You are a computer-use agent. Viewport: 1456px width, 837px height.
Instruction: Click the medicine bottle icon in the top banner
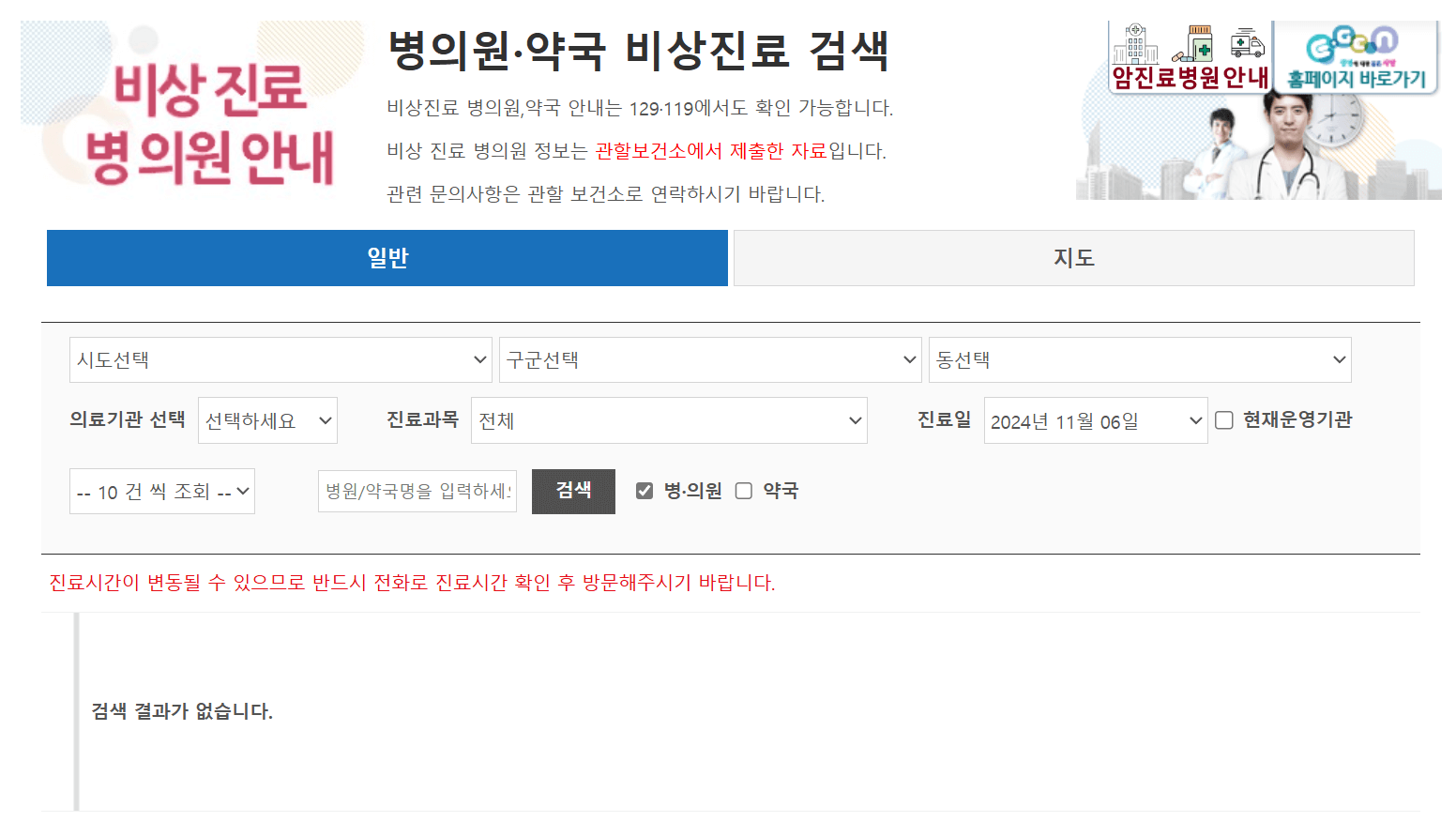click(x=1200, y=43)
